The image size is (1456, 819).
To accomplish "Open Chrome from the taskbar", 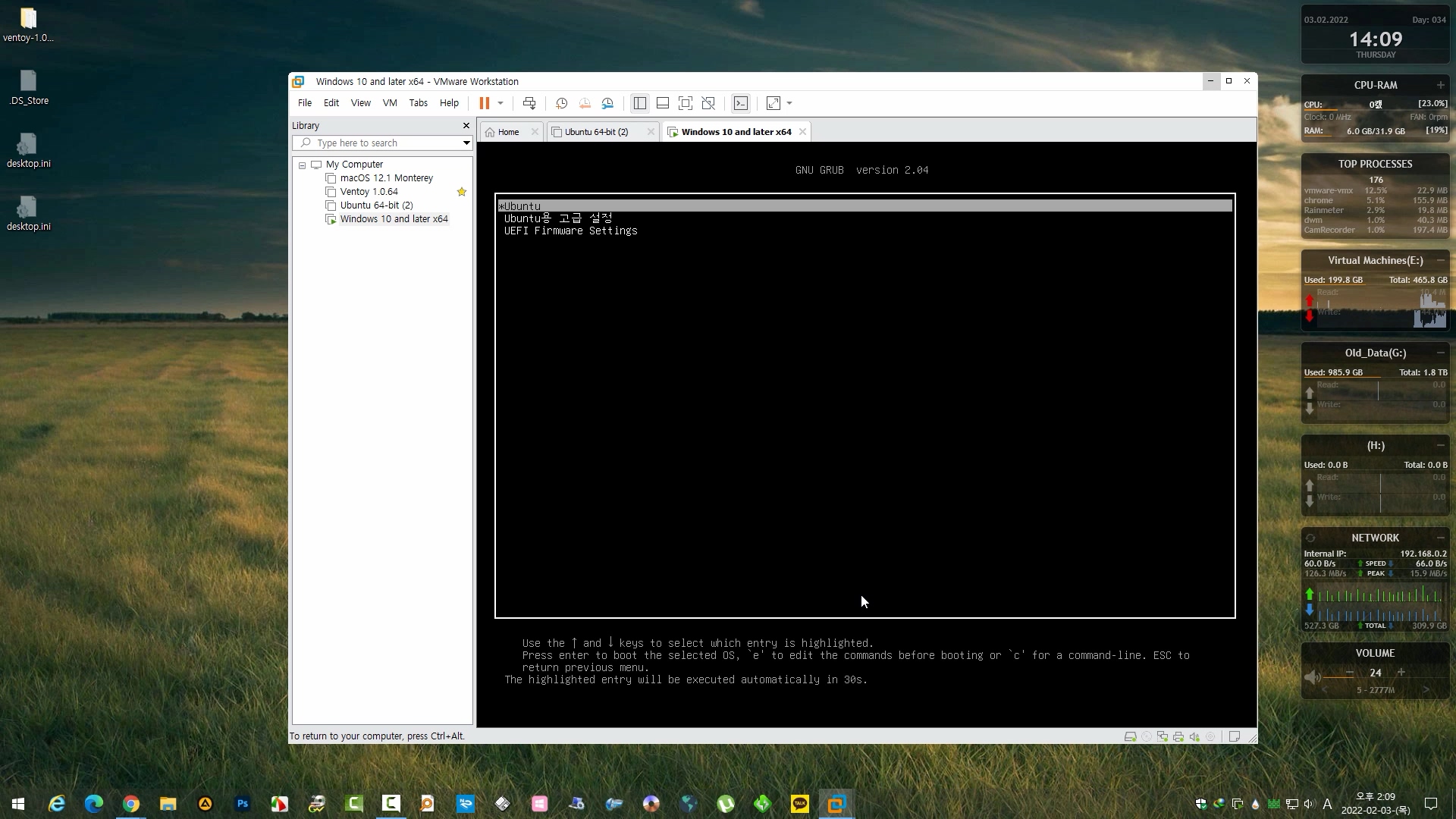I will point(131,804).
